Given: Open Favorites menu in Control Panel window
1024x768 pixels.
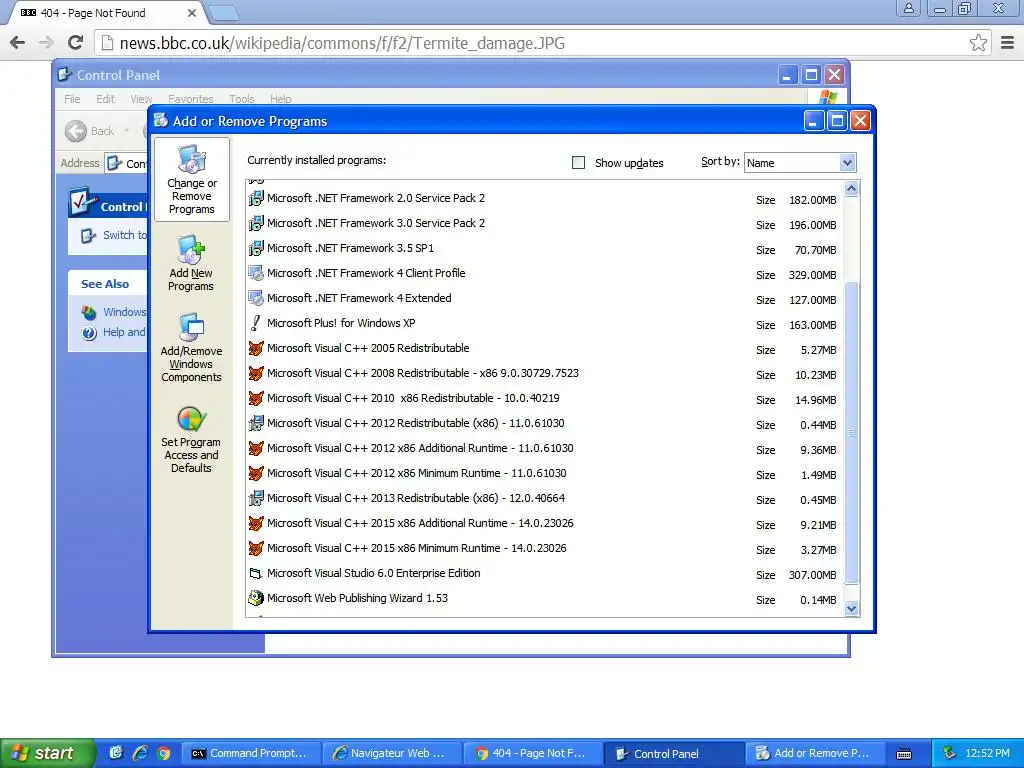Looking at the screenshot, I should tap(191, 99).
